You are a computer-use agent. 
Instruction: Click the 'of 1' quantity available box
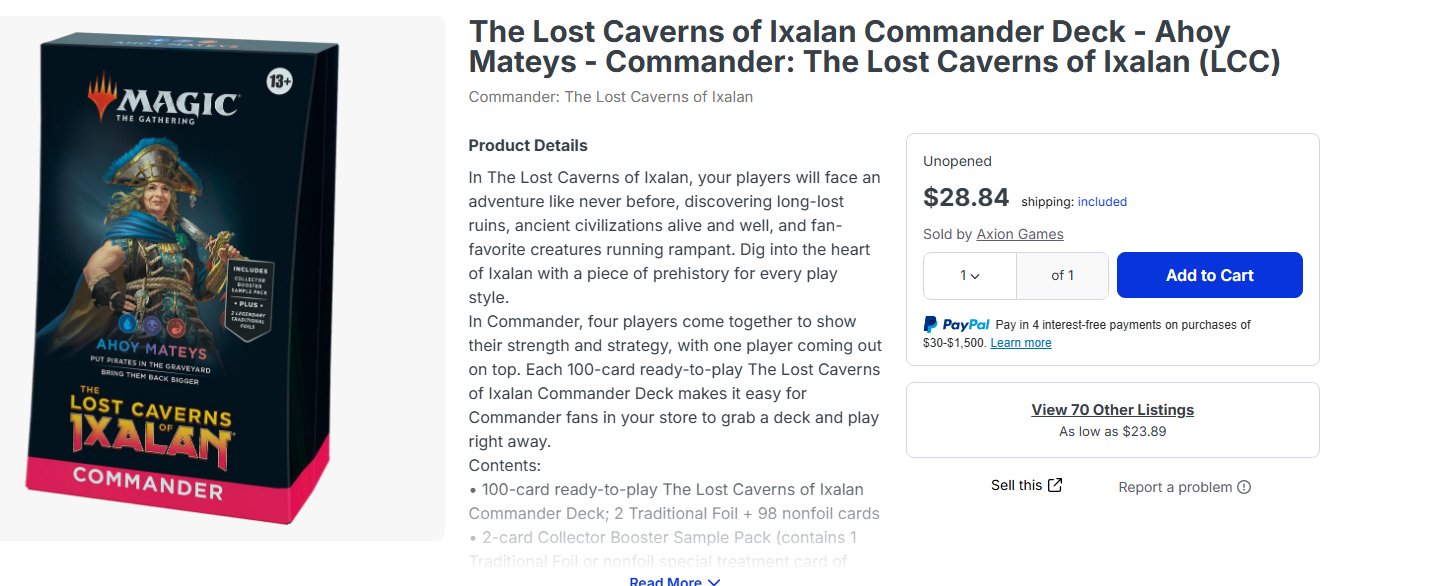pos(1062,275)
